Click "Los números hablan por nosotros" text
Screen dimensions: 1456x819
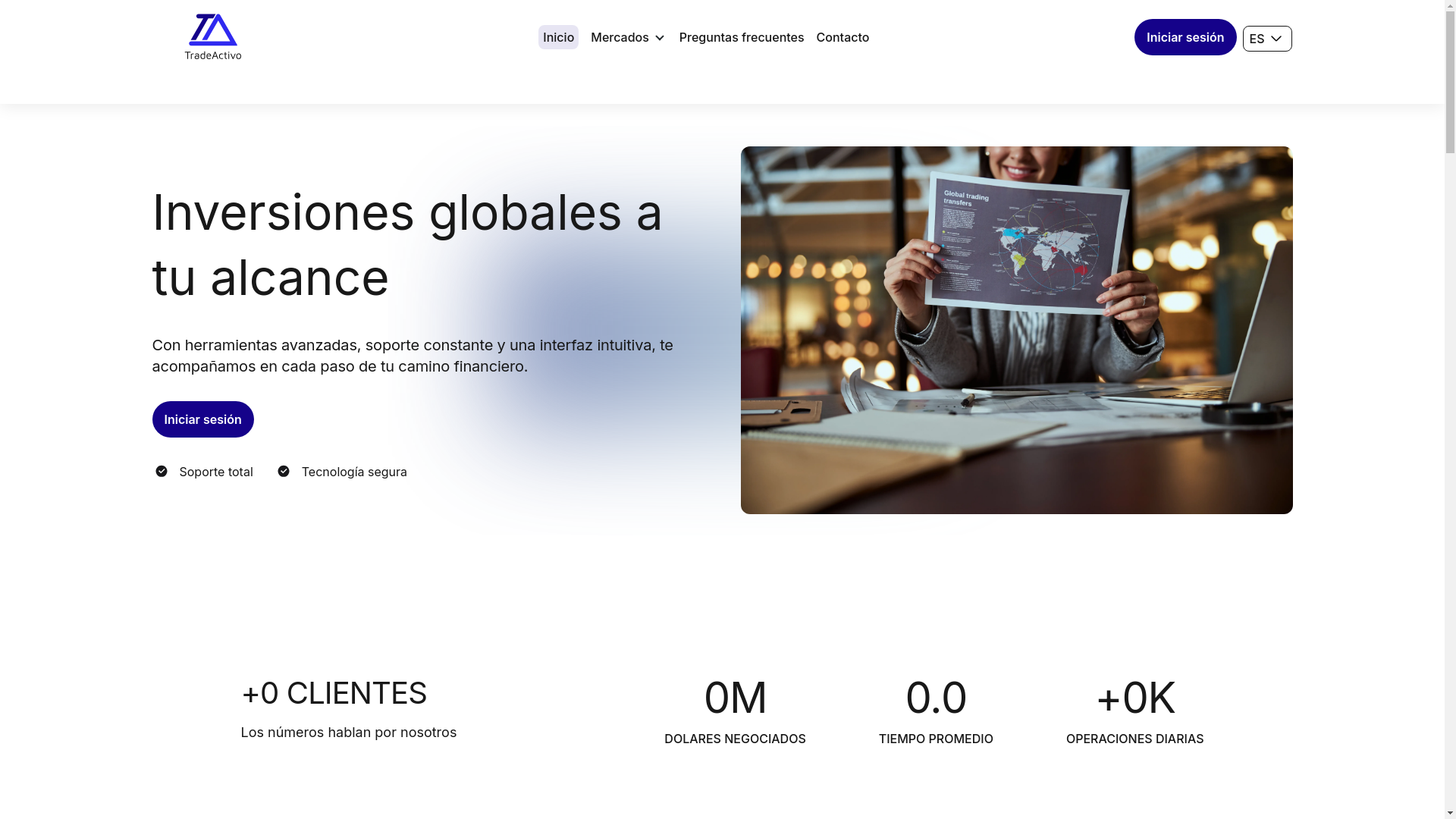point(349,733)
